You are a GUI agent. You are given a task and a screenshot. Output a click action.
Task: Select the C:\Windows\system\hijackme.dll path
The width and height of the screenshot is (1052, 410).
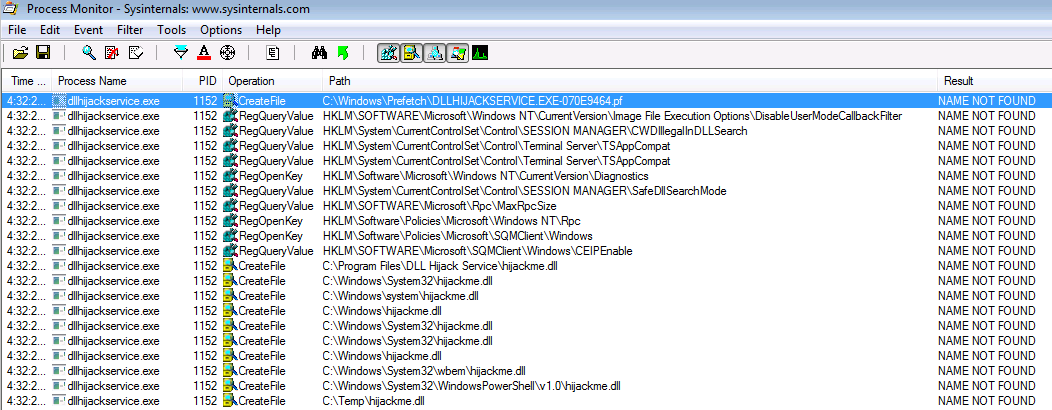(401, 296)
